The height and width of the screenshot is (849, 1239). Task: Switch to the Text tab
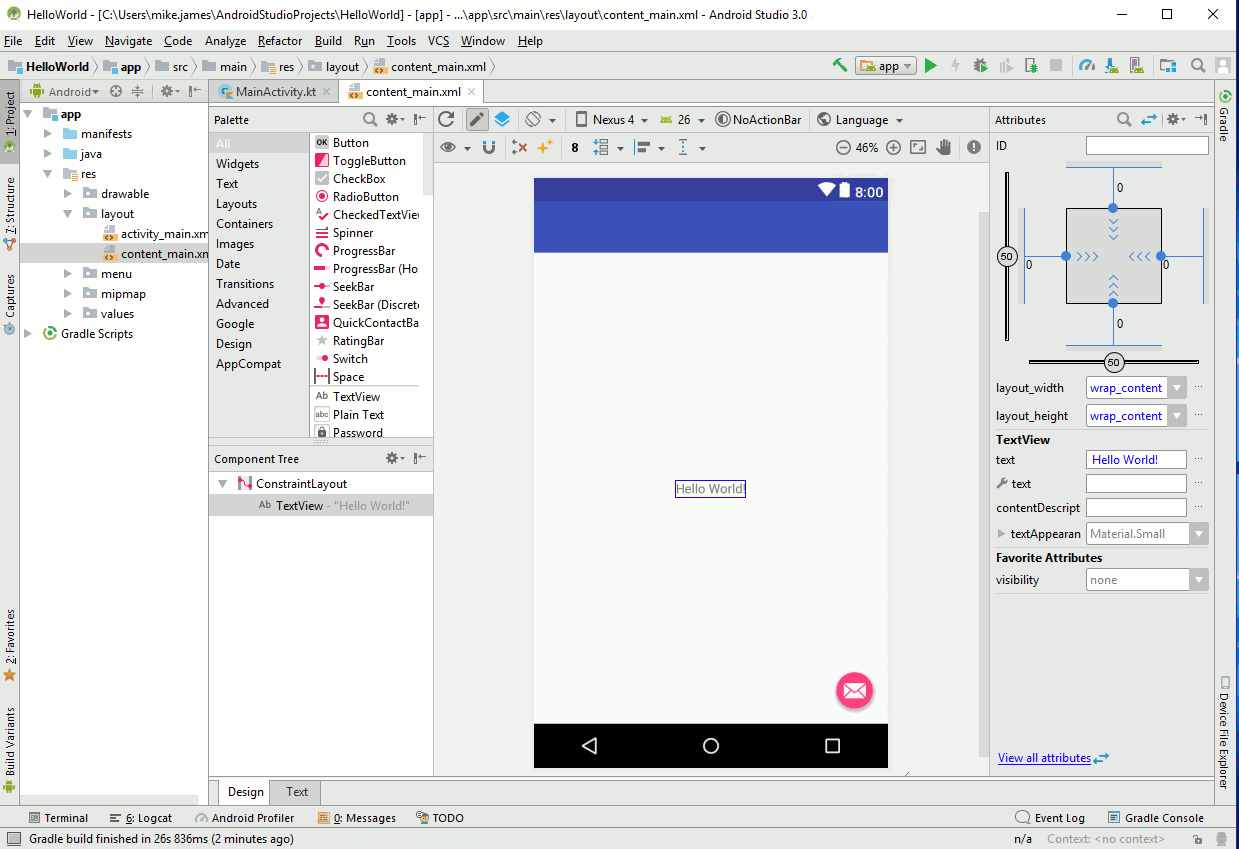tap(297, 792)
